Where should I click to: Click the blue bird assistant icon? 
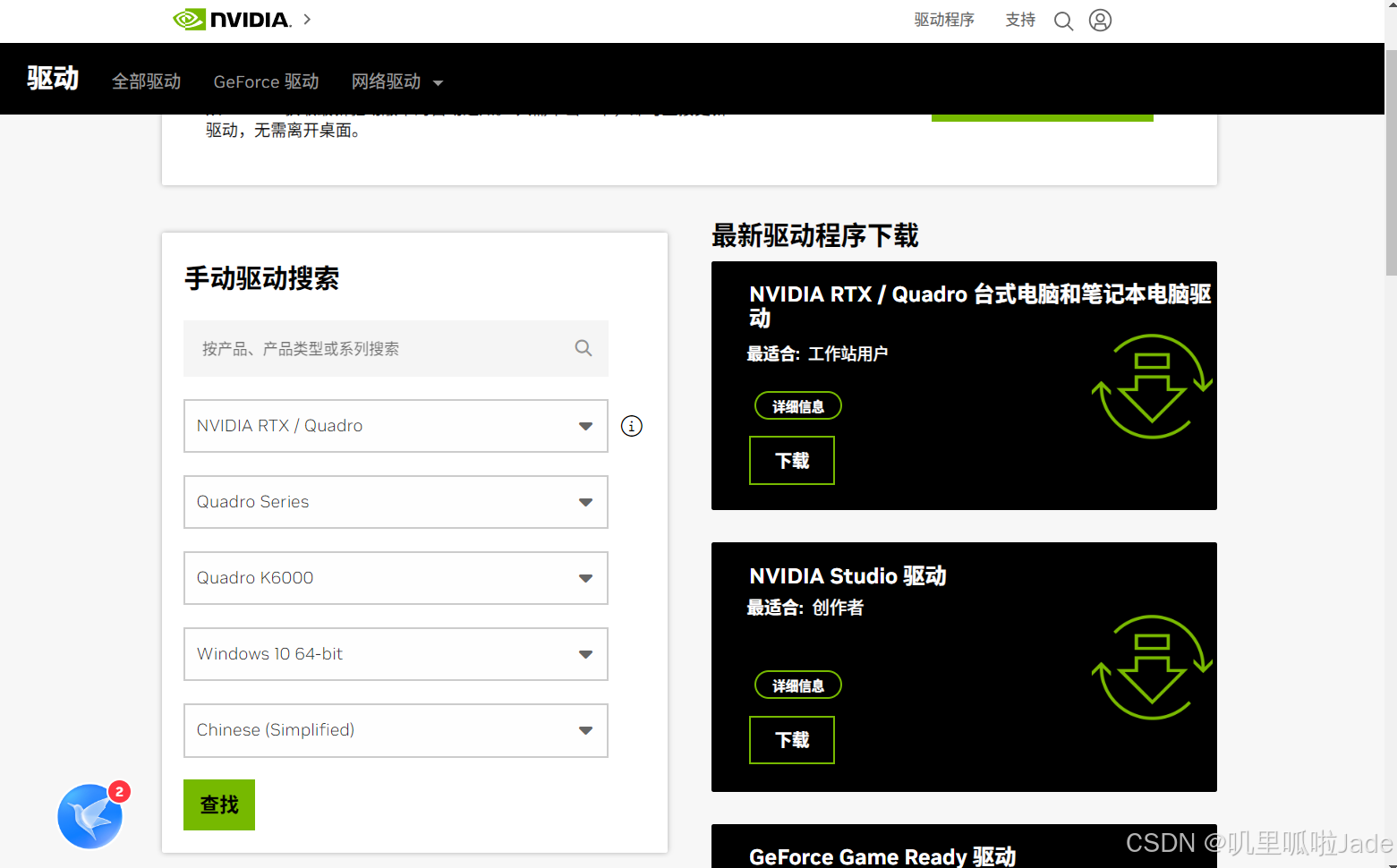tap(90, 816)
